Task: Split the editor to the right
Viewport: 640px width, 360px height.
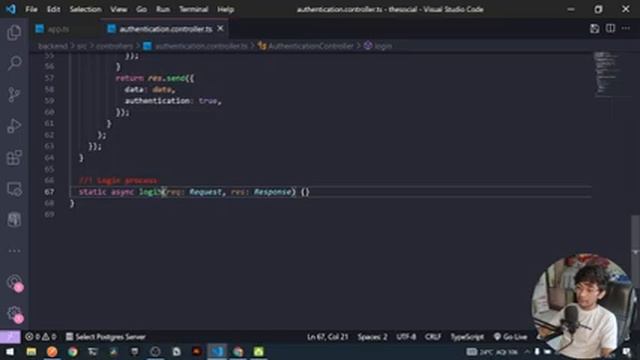Action: coord(610,28)
